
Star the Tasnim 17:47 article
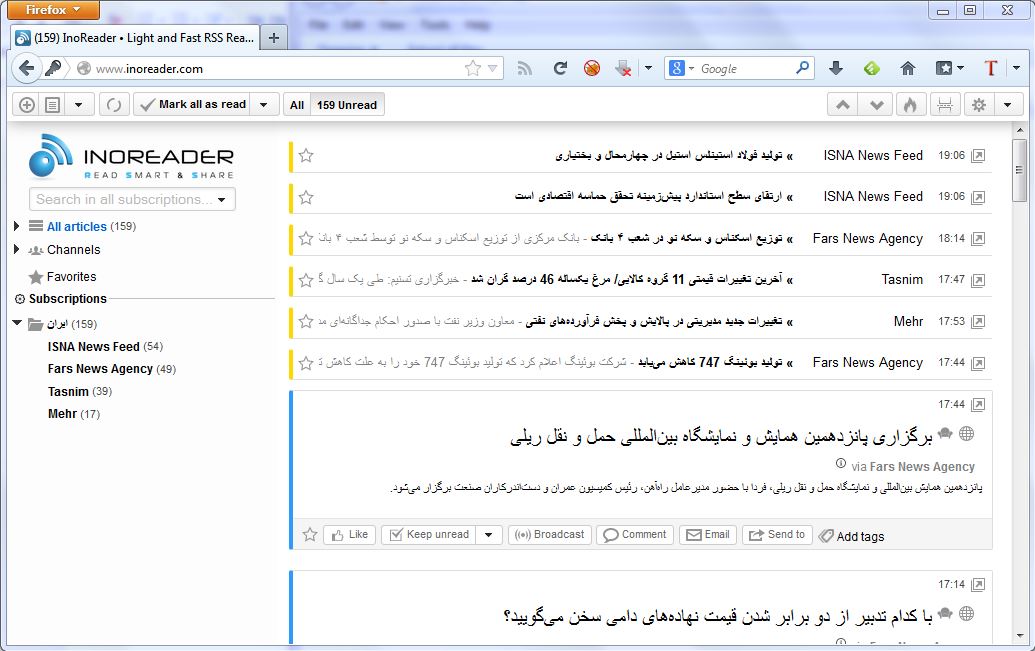tap(306, 281)
